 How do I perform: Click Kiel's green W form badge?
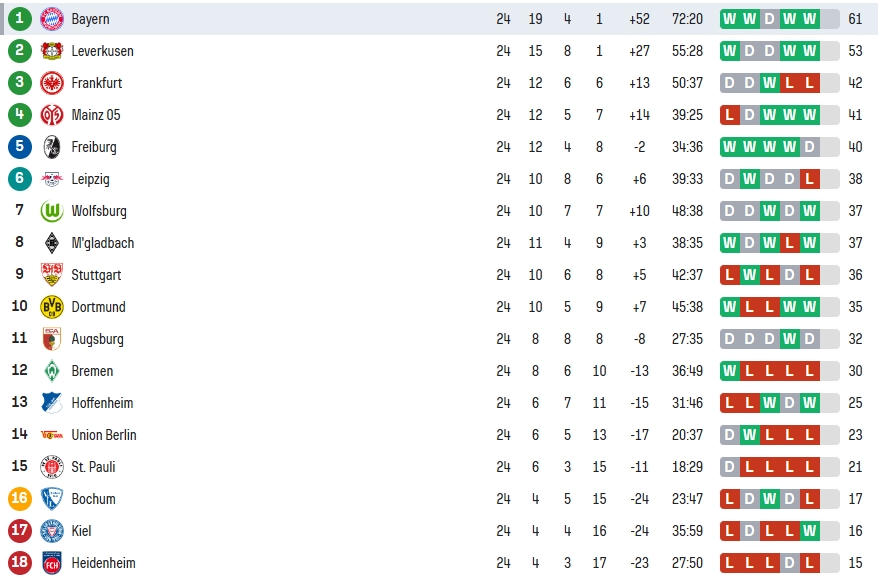(810, 530)
